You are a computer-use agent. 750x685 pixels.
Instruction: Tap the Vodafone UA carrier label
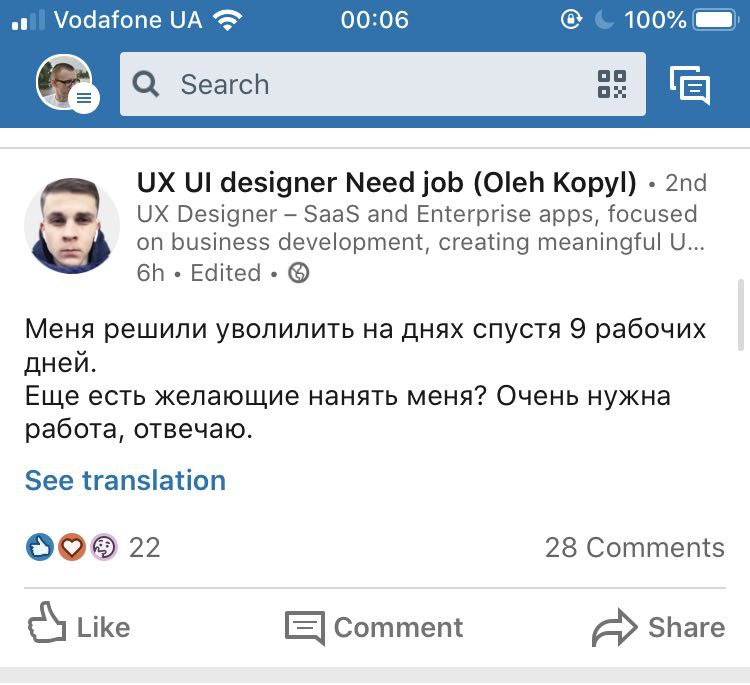pyautogui.click(x=128, y=20)
